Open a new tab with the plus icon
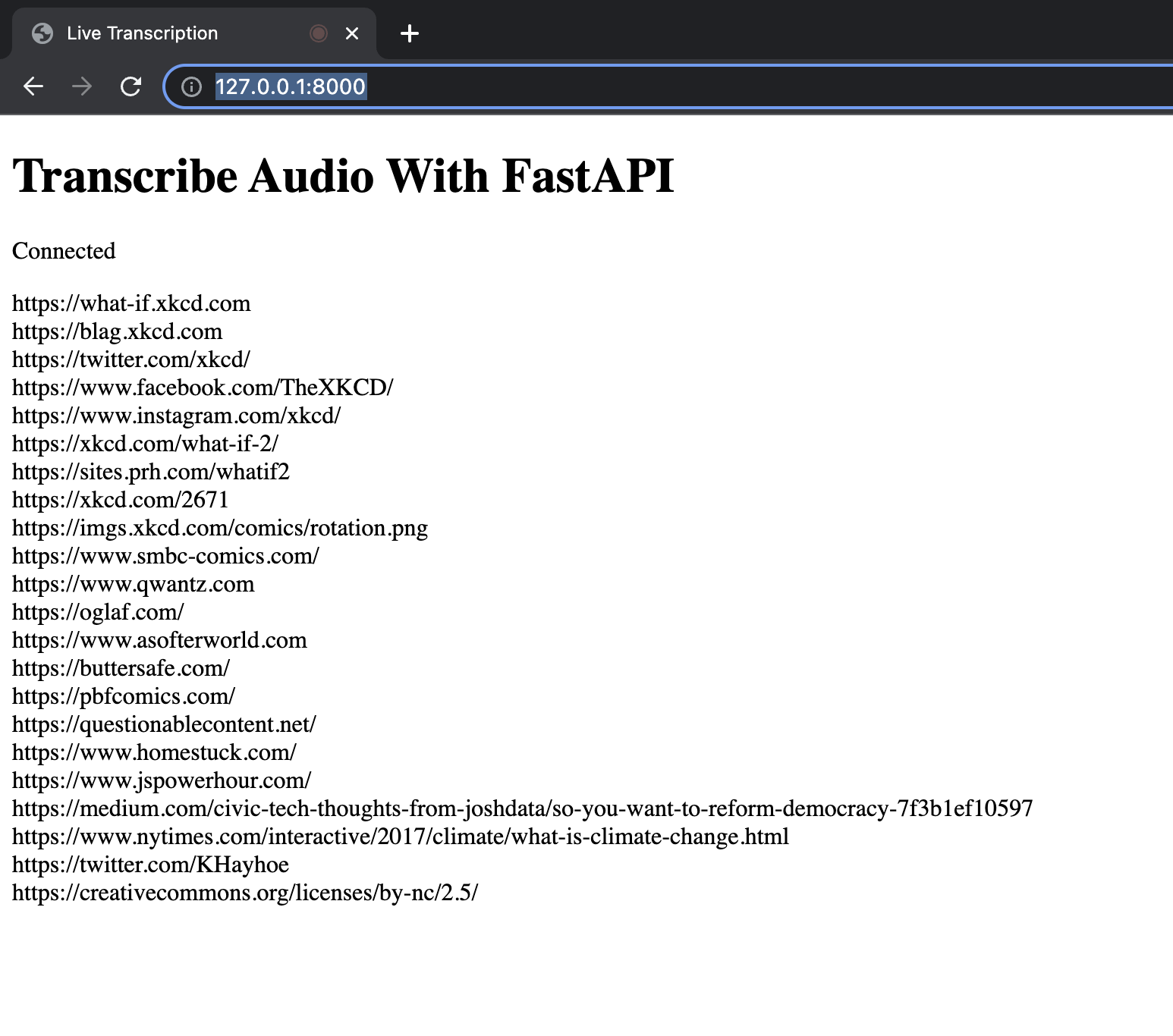 409,33
